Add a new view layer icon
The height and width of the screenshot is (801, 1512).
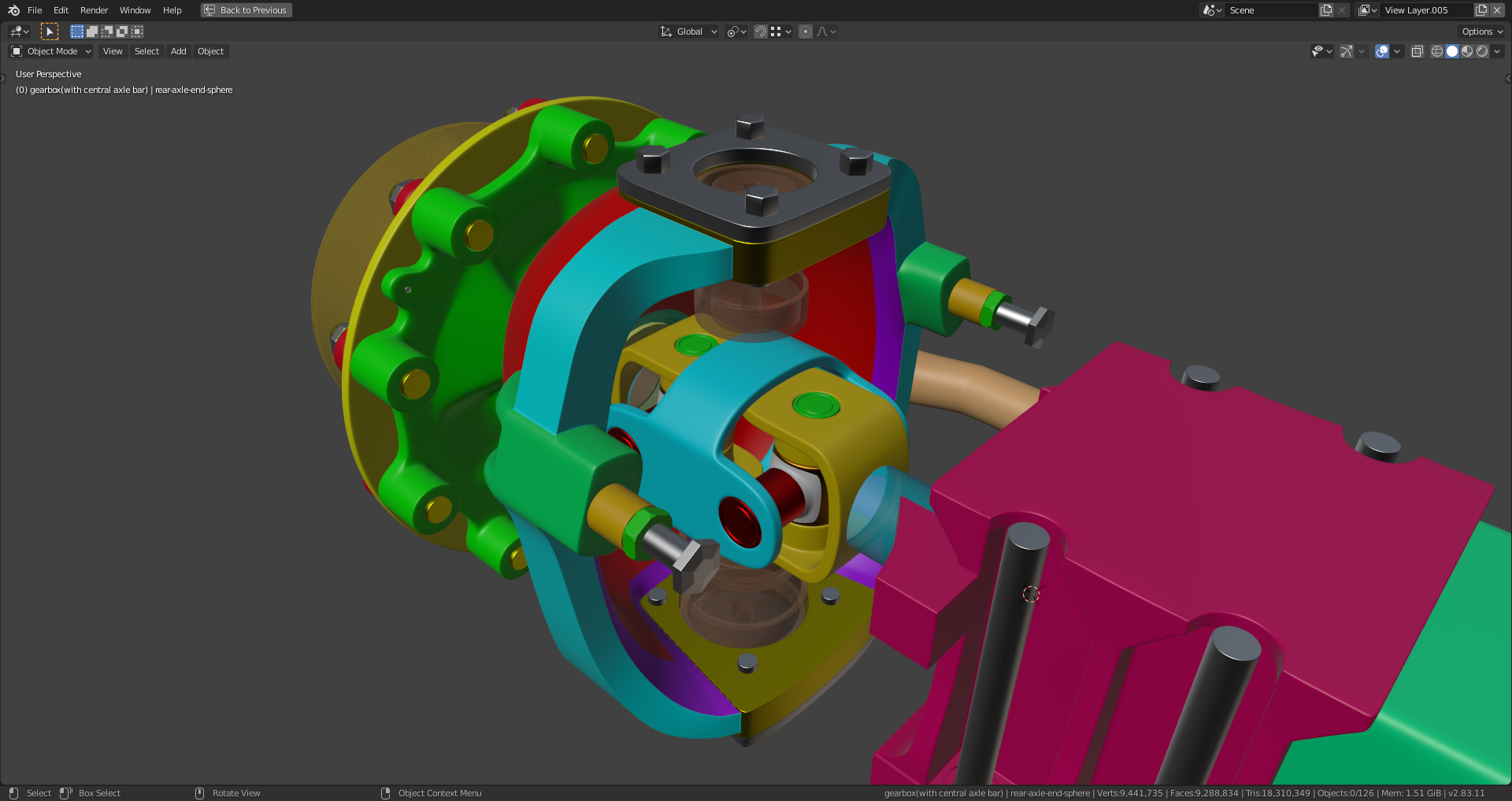1481,10
